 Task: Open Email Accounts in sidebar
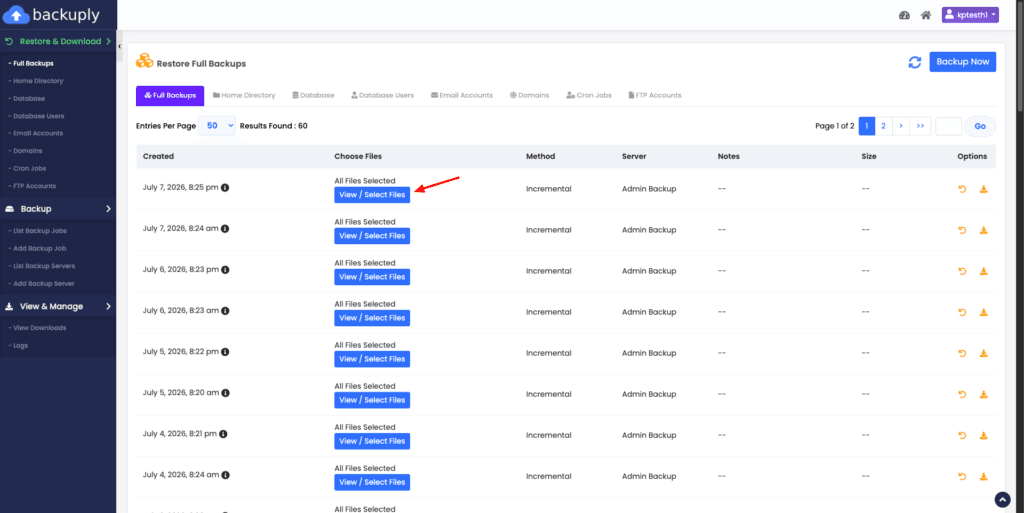(x=37, y=133)
